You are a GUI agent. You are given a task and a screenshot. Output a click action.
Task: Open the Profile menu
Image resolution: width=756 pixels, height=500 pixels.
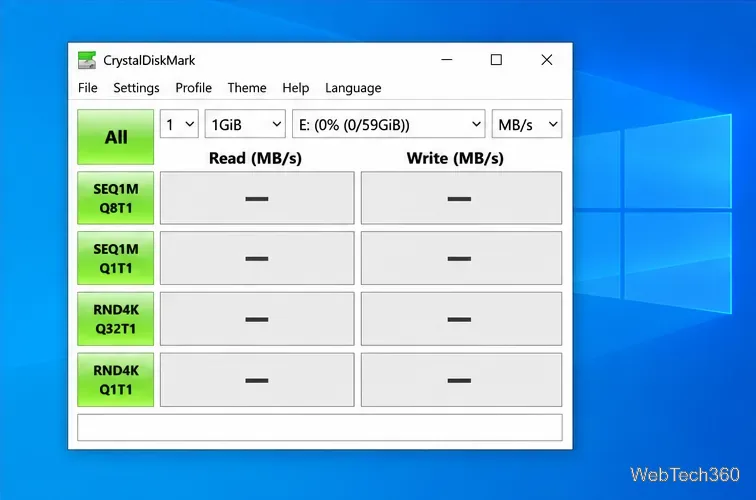[193, 88]
